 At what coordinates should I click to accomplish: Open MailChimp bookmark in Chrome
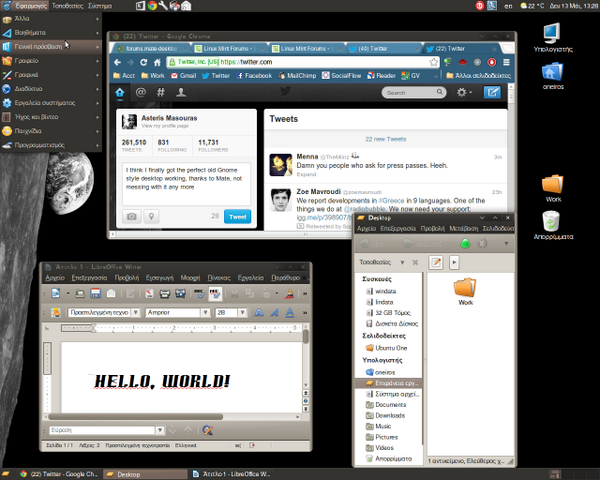click(x=297, y=76)
